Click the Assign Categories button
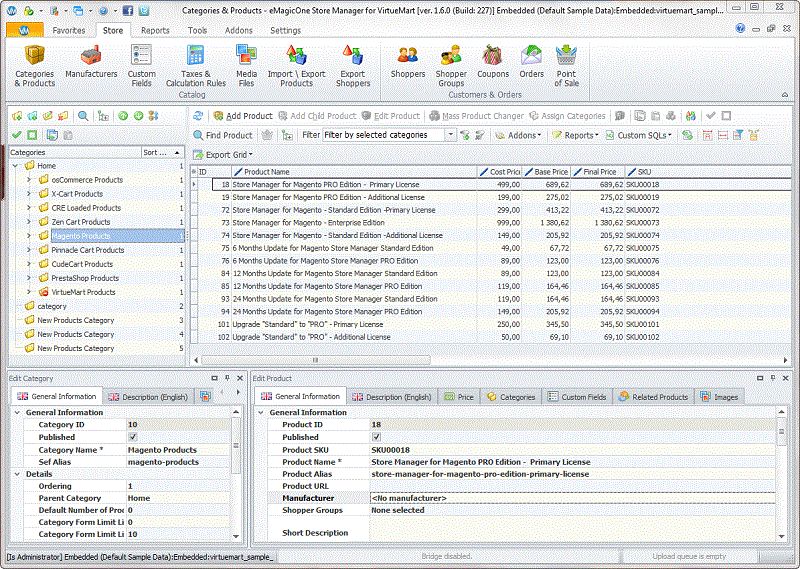 (x=567, y=116)
